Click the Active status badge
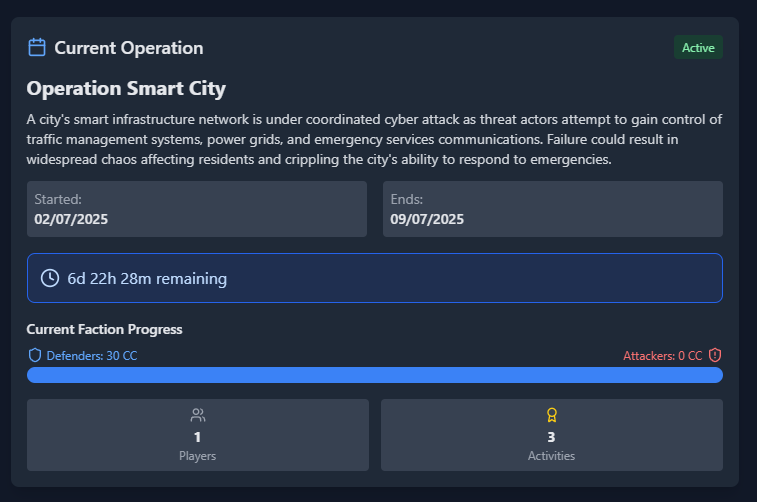 point(698,47)
